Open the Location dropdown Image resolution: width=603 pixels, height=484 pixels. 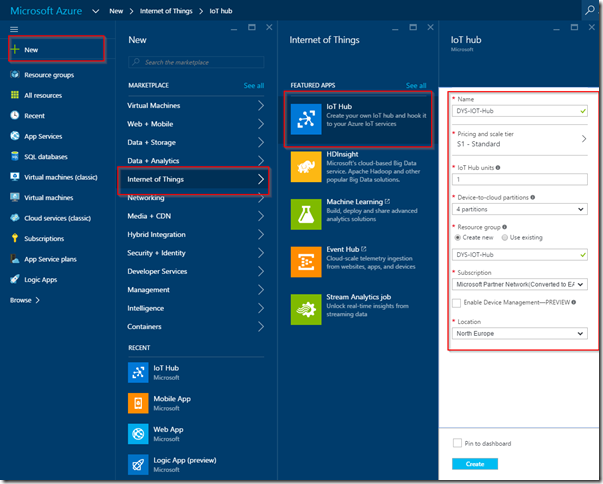pos(520,333)
